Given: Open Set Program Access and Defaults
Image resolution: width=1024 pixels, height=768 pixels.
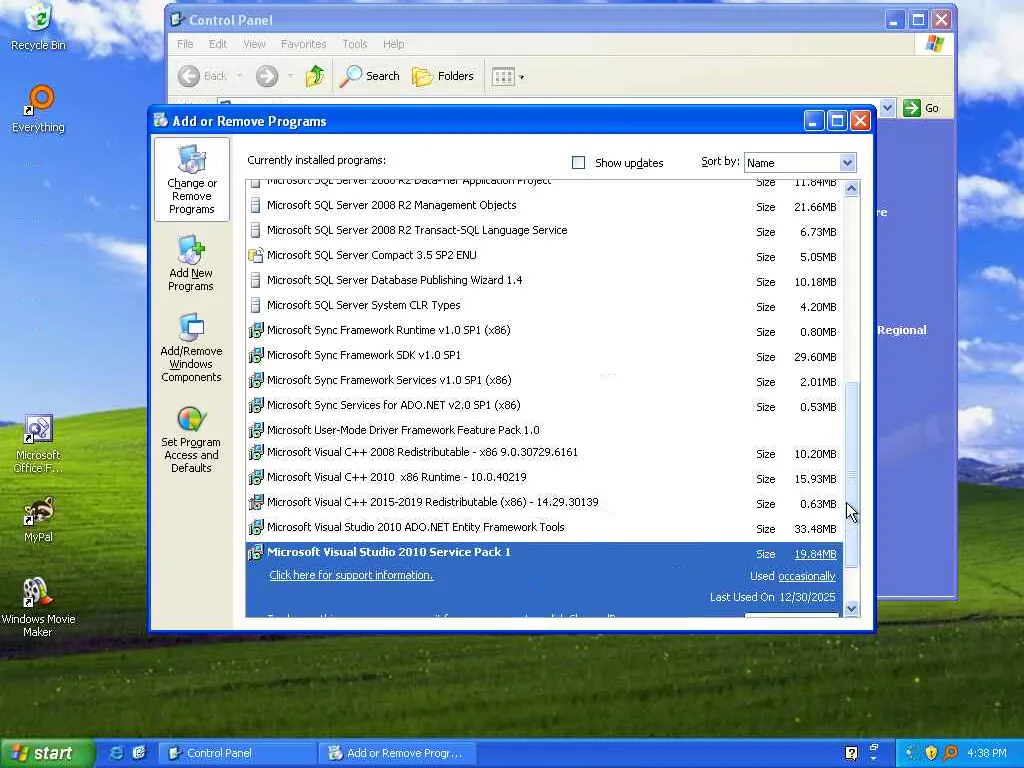Looking at the screenshot, I should [191, 440].
